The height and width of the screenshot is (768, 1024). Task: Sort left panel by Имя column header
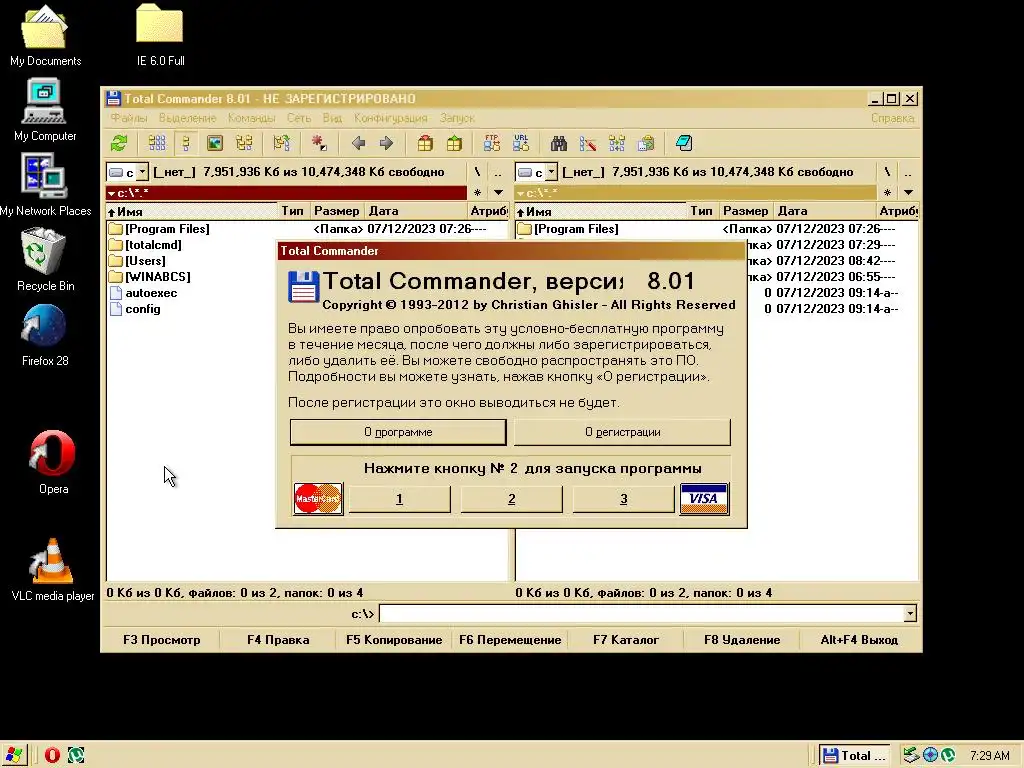(191, 211)
